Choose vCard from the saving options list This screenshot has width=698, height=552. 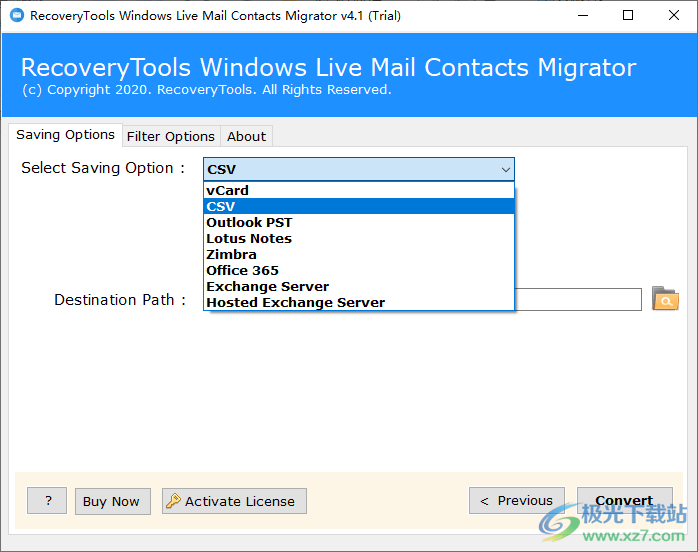point(359,191)
